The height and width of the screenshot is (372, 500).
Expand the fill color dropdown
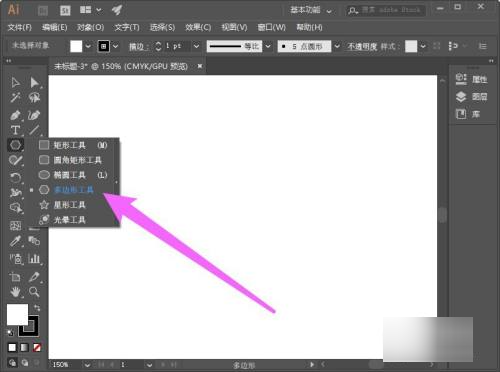coord(88,46)
